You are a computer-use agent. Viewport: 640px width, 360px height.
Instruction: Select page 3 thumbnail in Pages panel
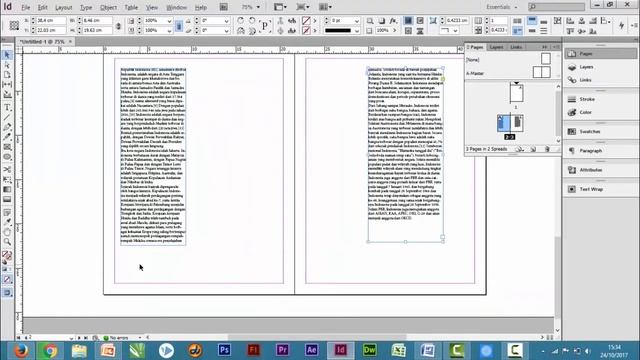tap(517, 123)
